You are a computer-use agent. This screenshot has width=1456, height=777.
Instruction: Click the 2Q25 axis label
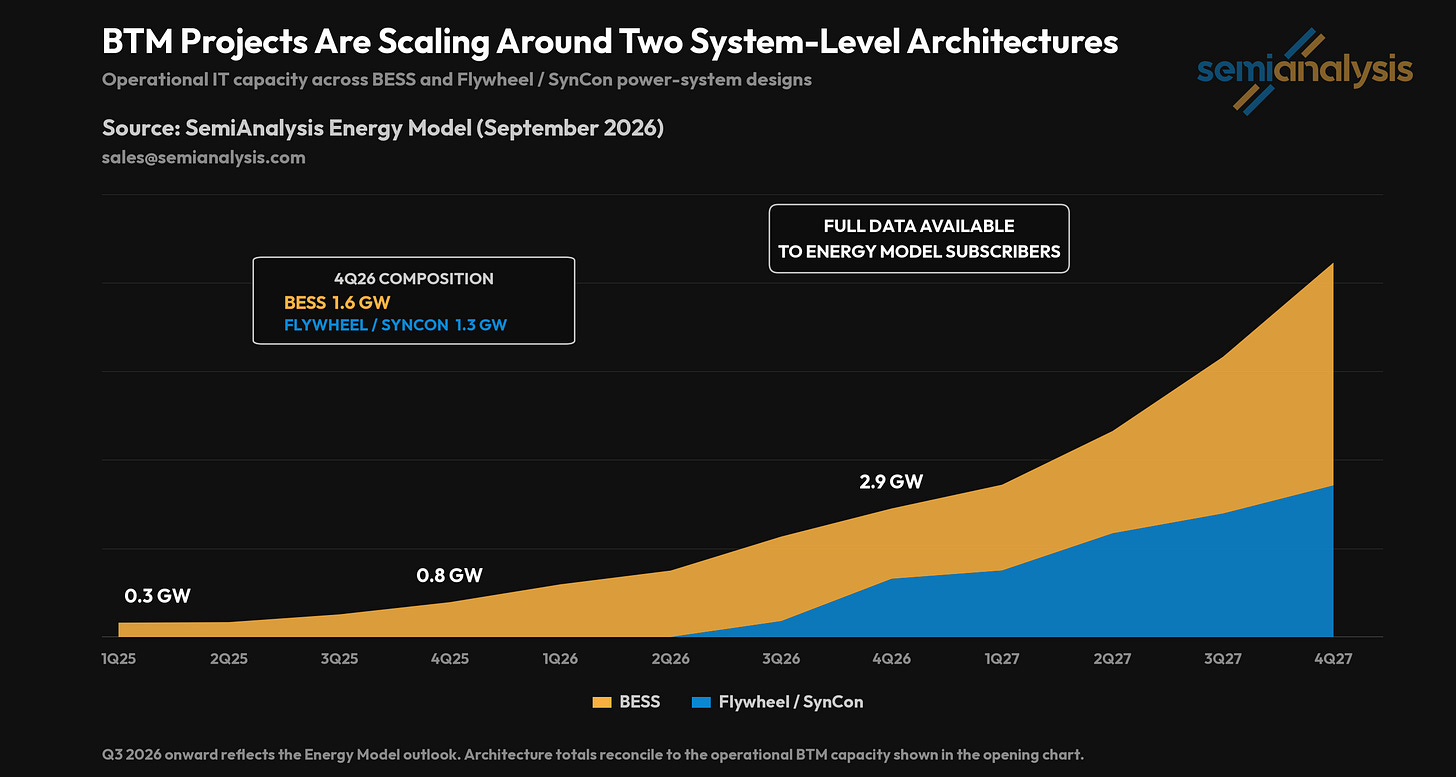pos(229,659)
